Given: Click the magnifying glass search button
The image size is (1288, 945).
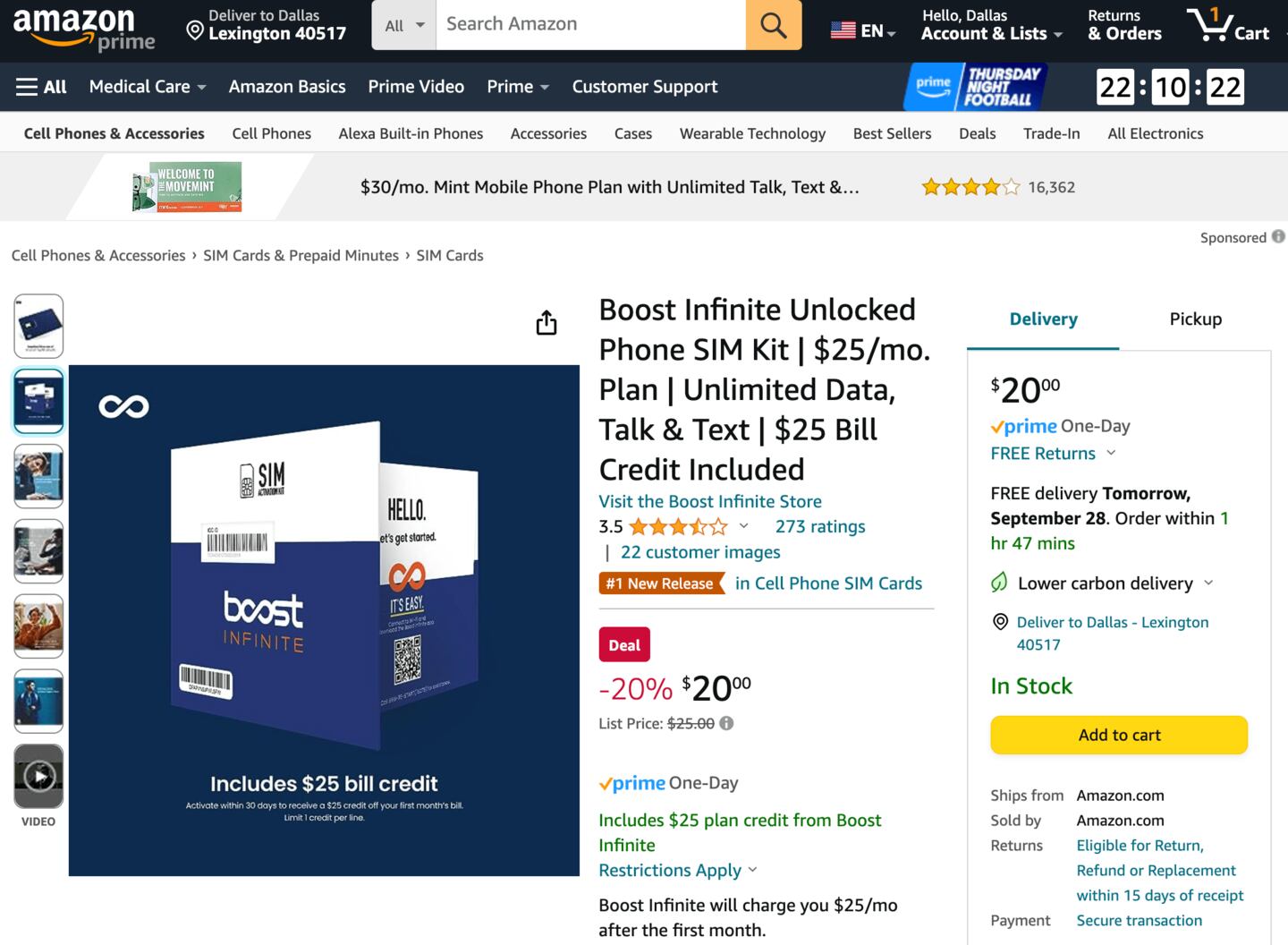Looking at the screenshot, I should pyautogui.click(x=773, y=25).
